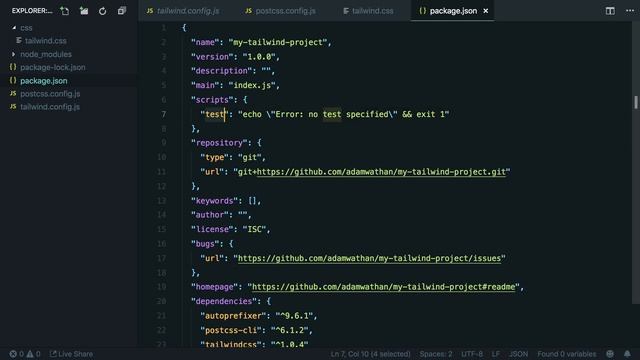
Task: Click the "ISC" license value
Action: click(255, 229)
